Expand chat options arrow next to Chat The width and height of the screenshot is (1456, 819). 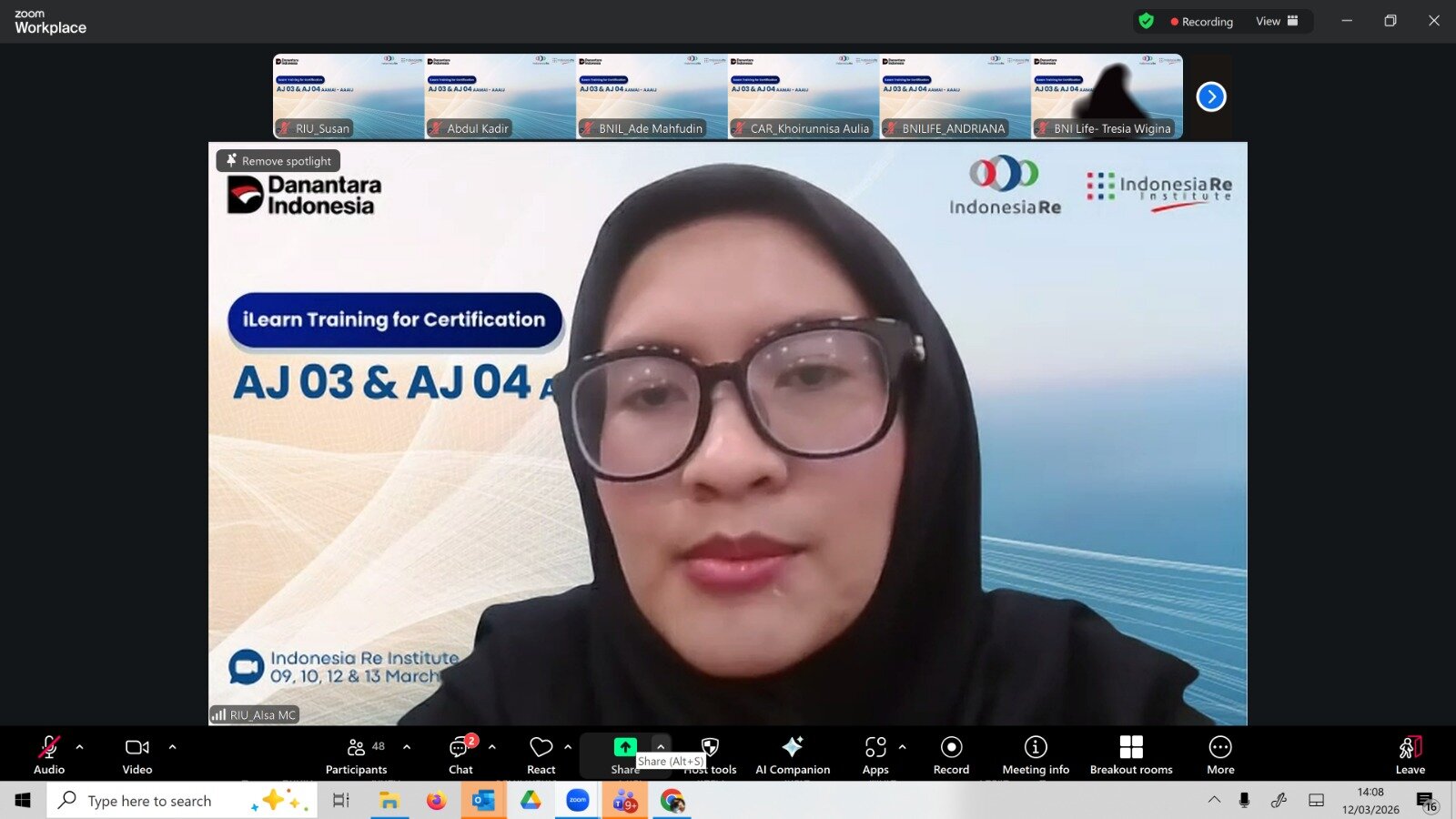(x=492, y=747)
